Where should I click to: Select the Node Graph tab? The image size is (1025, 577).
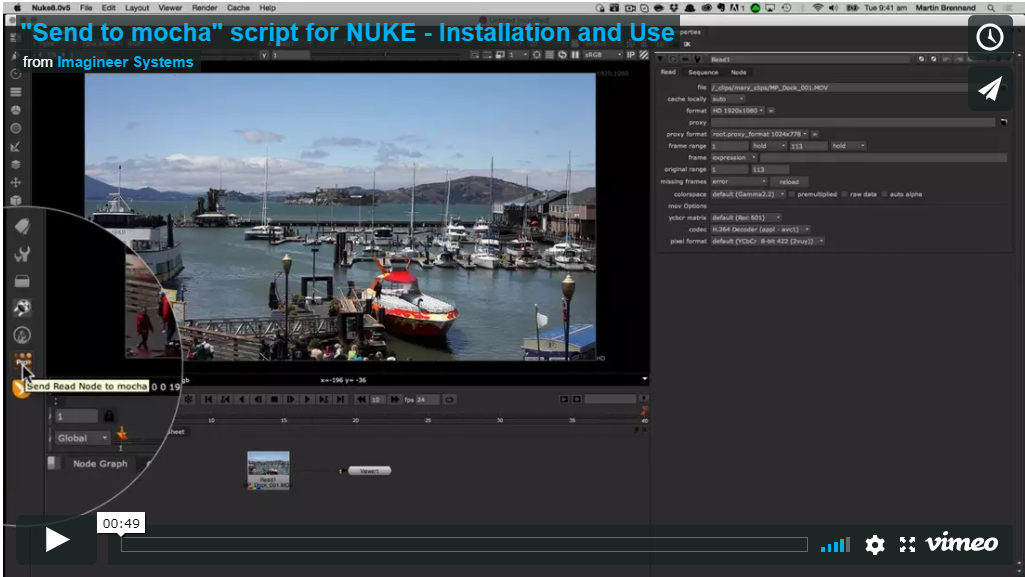click(x=100, y=463)
